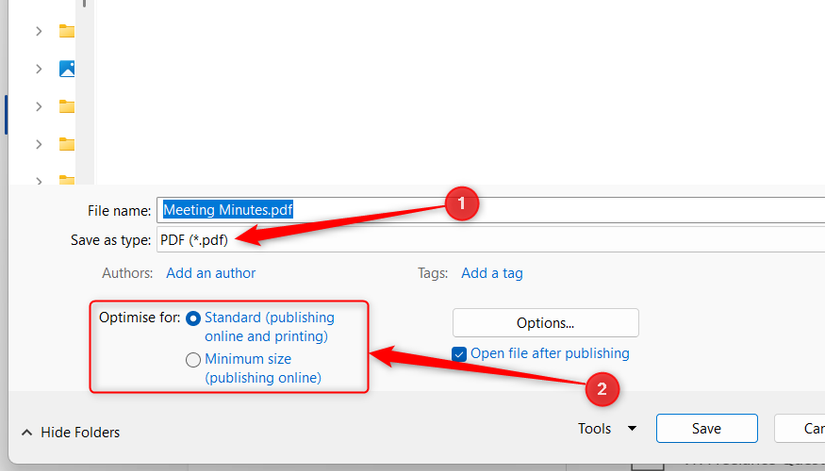Viewport: 825px width, 471px height.
Task: Select the topmost yellow folder icon
Action: pos(67,31)
